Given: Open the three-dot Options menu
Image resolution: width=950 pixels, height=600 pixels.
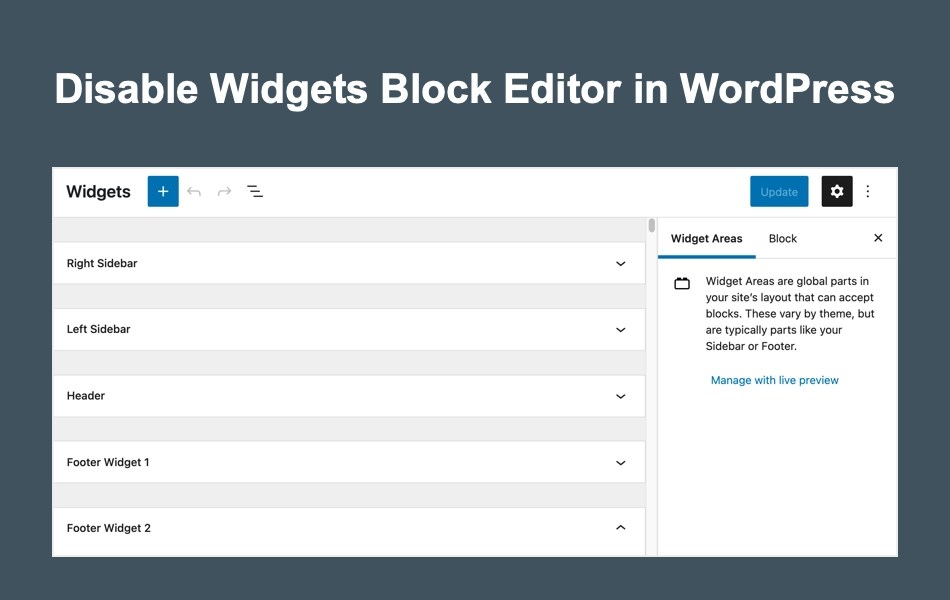Looking at the screenshot, I should click(868, 191).
